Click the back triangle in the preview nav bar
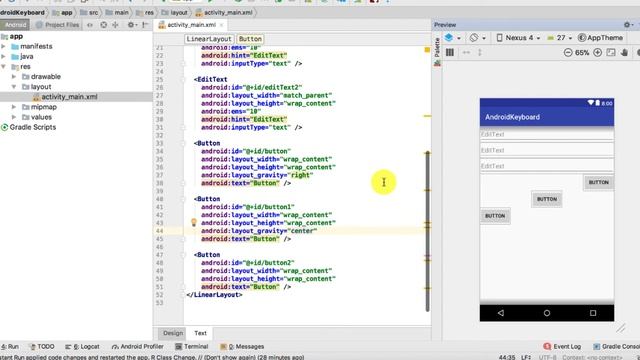 (x=501, y=313)
